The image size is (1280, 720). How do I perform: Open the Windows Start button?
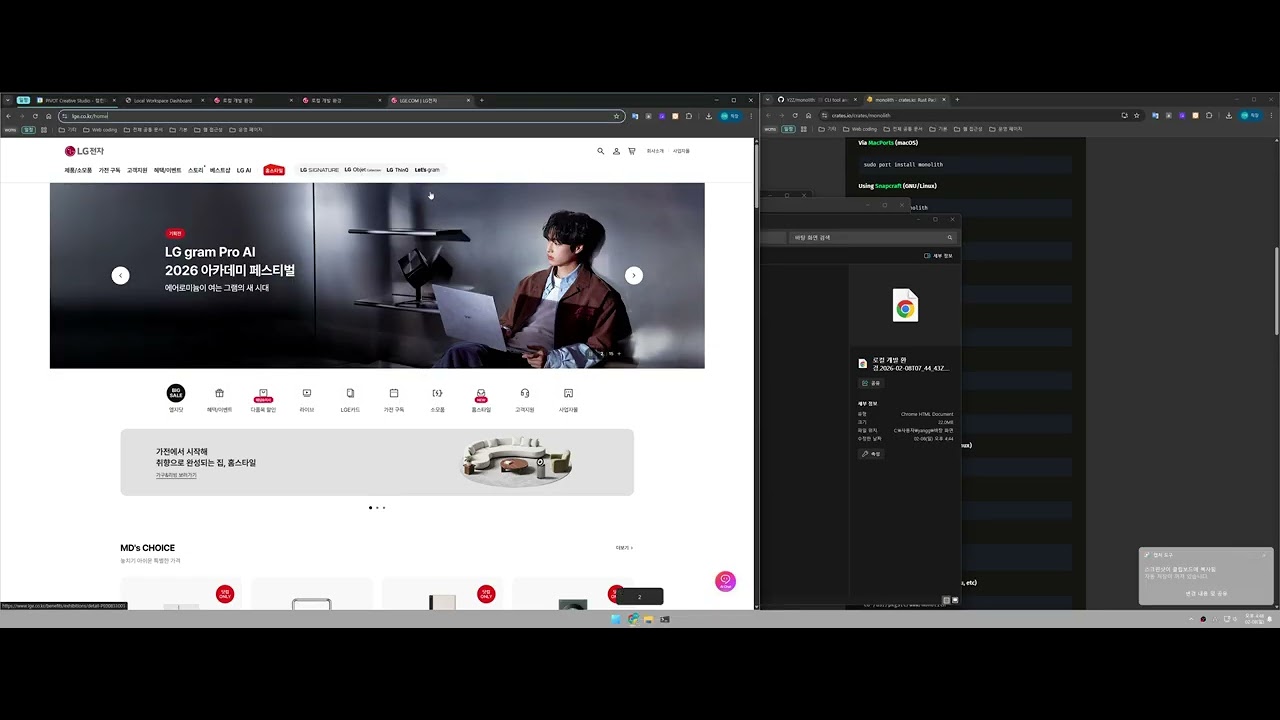click(x=616, y=619)
